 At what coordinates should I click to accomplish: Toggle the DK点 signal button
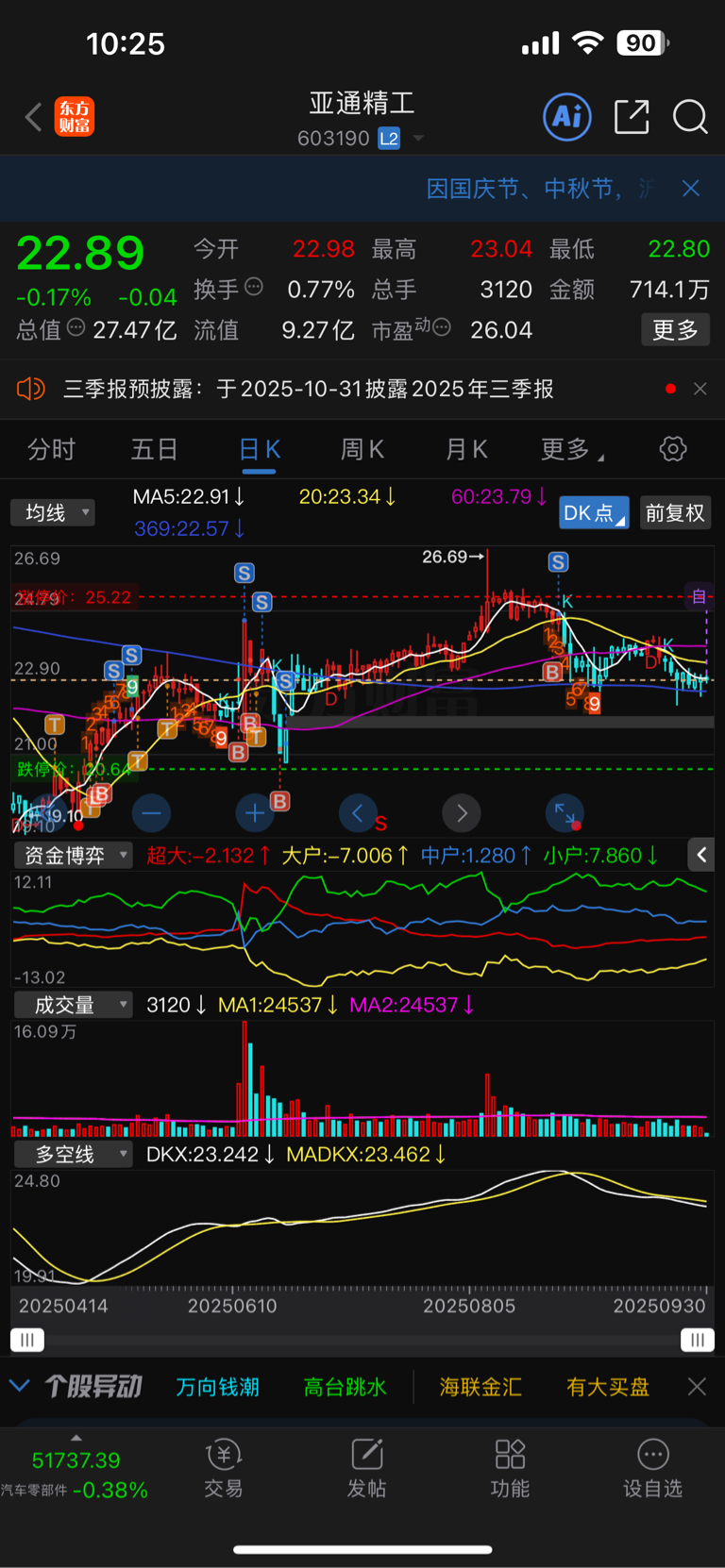coord(593,512)
